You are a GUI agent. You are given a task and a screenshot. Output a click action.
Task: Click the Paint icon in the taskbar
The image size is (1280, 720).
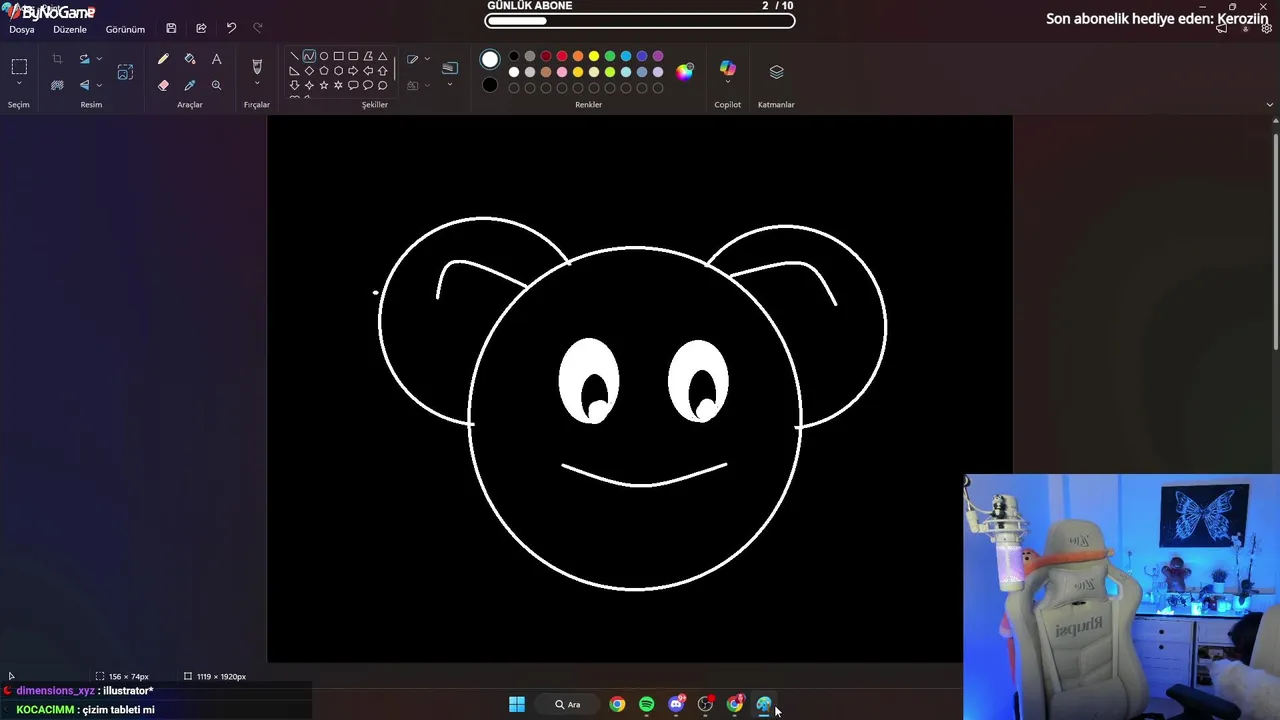pos(764,705)
